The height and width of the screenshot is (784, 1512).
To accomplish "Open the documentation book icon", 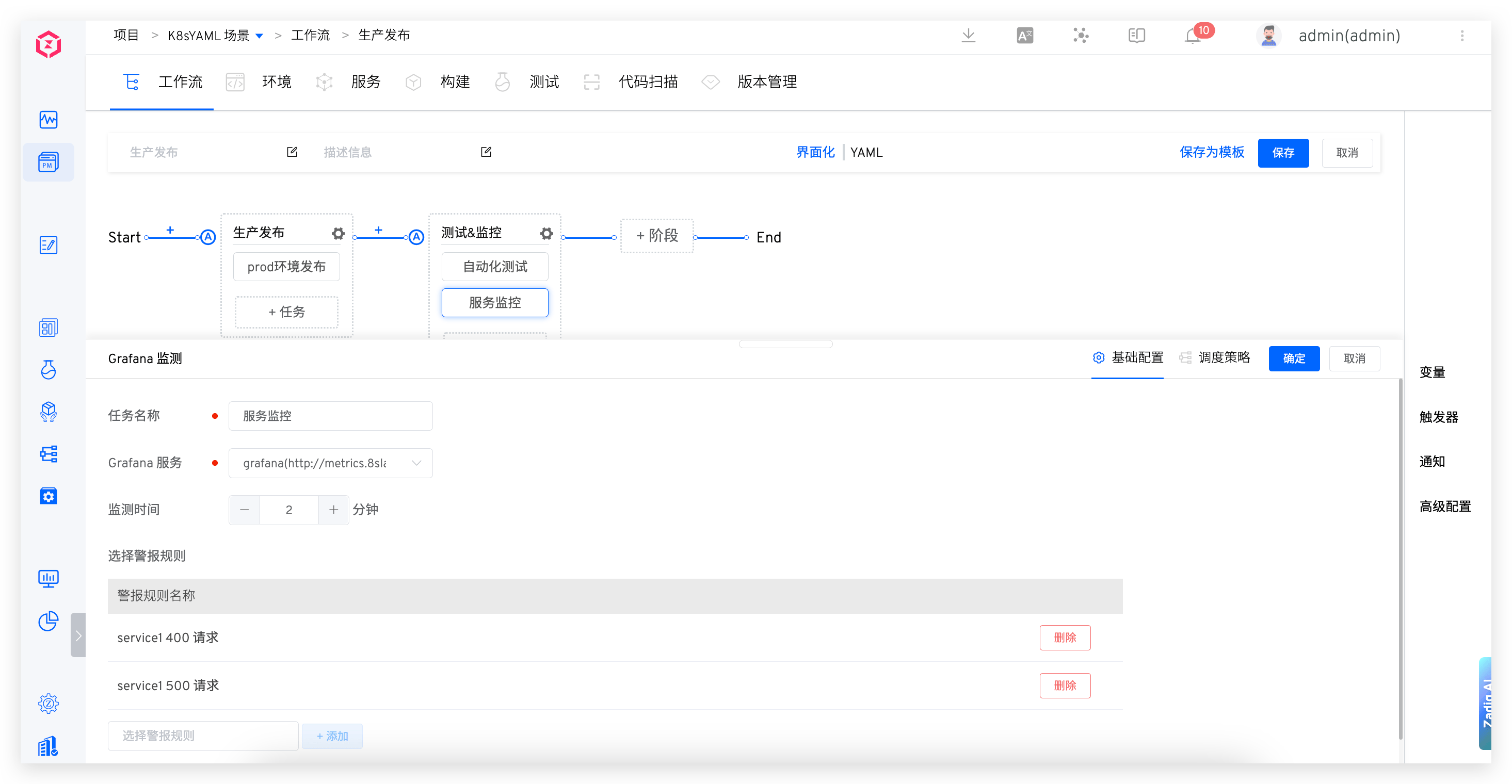I will [1136, 36].
